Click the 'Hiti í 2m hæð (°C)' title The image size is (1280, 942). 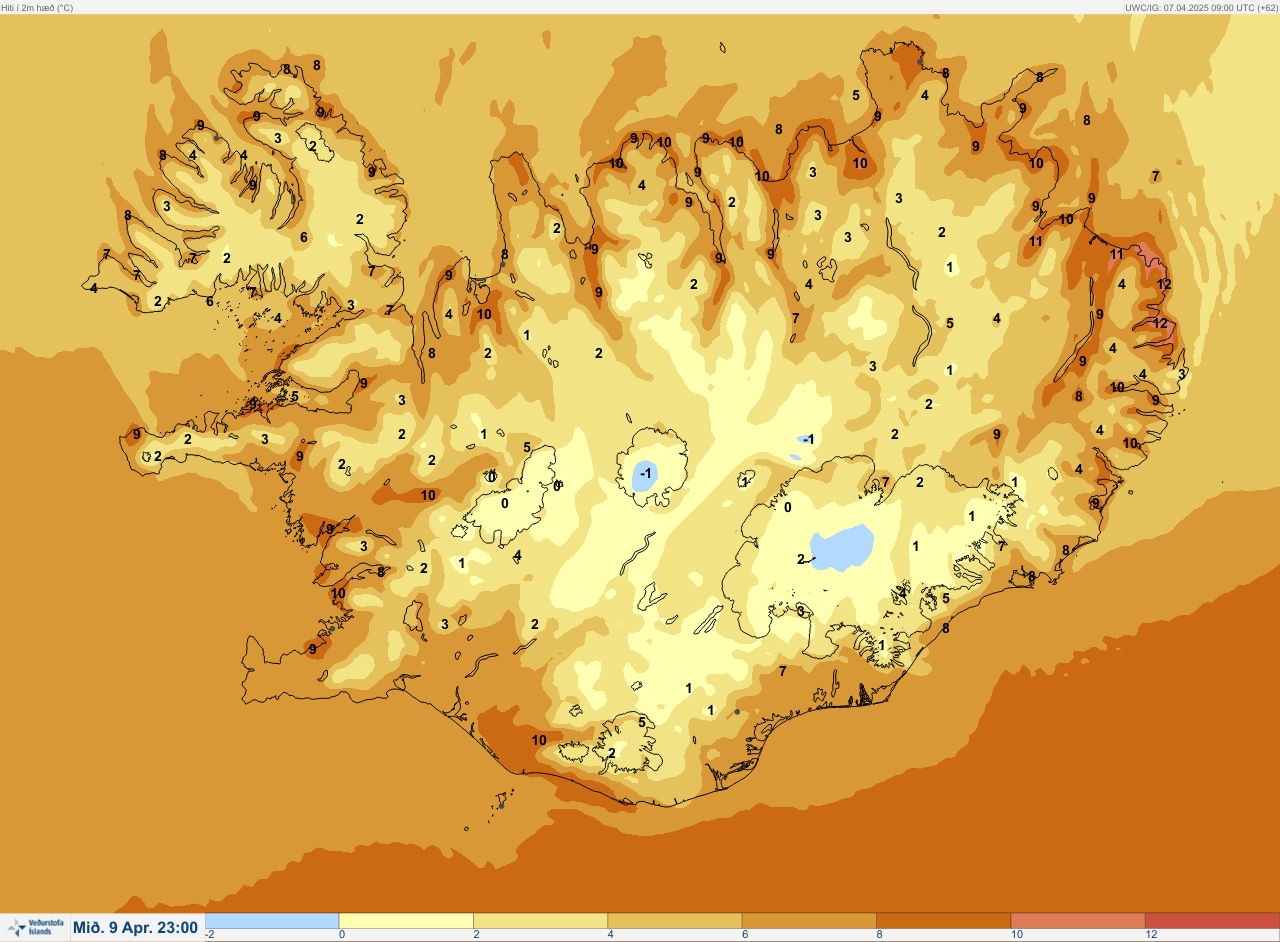click(x=37, y=7)
